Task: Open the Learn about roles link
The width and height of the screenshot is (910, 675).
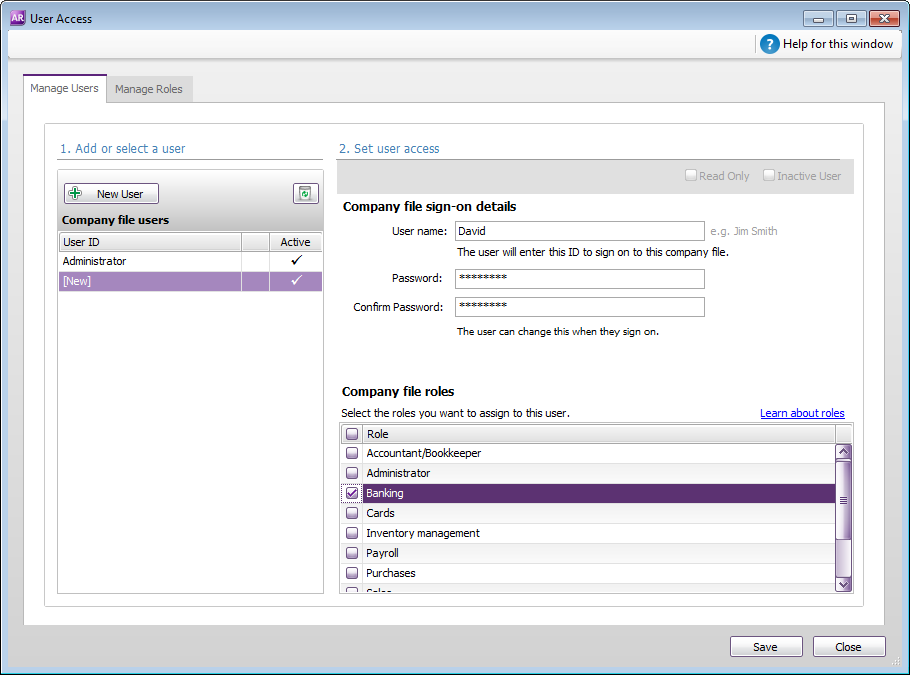Action: (802, 413)
